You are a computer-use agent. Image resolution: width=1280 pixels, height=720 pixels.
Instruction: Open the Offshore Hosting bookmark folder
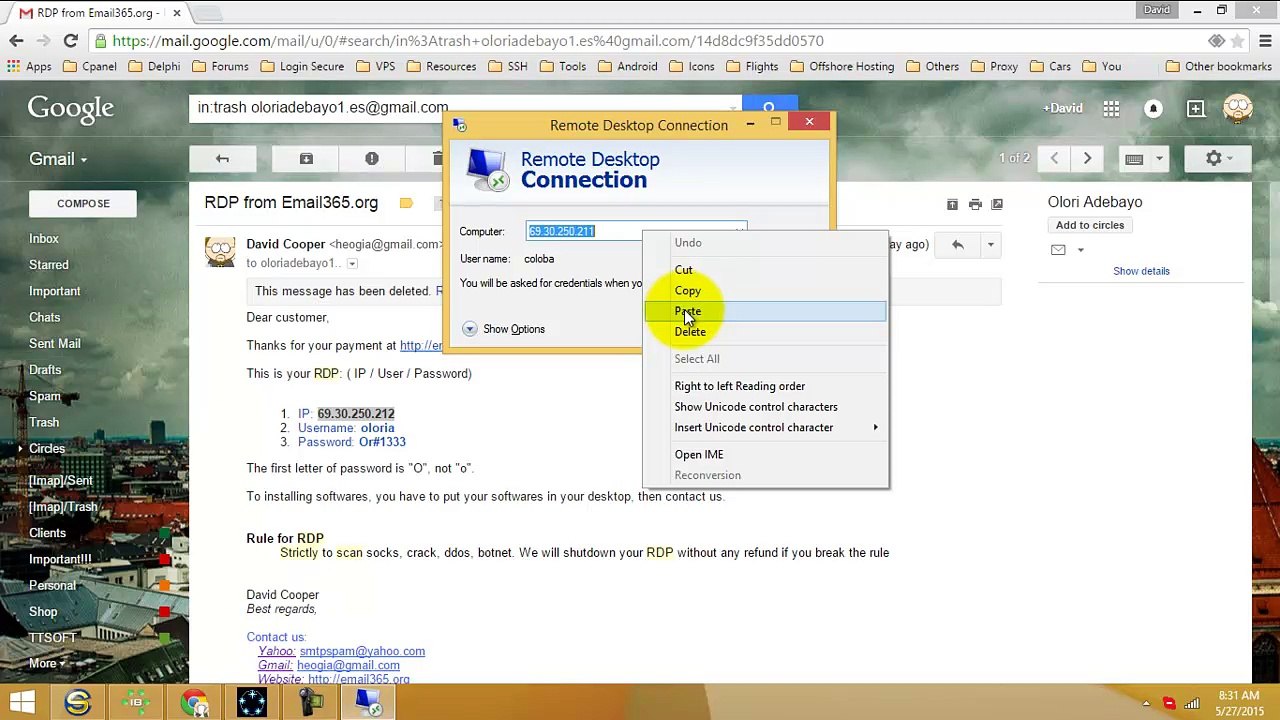point(842,66)
